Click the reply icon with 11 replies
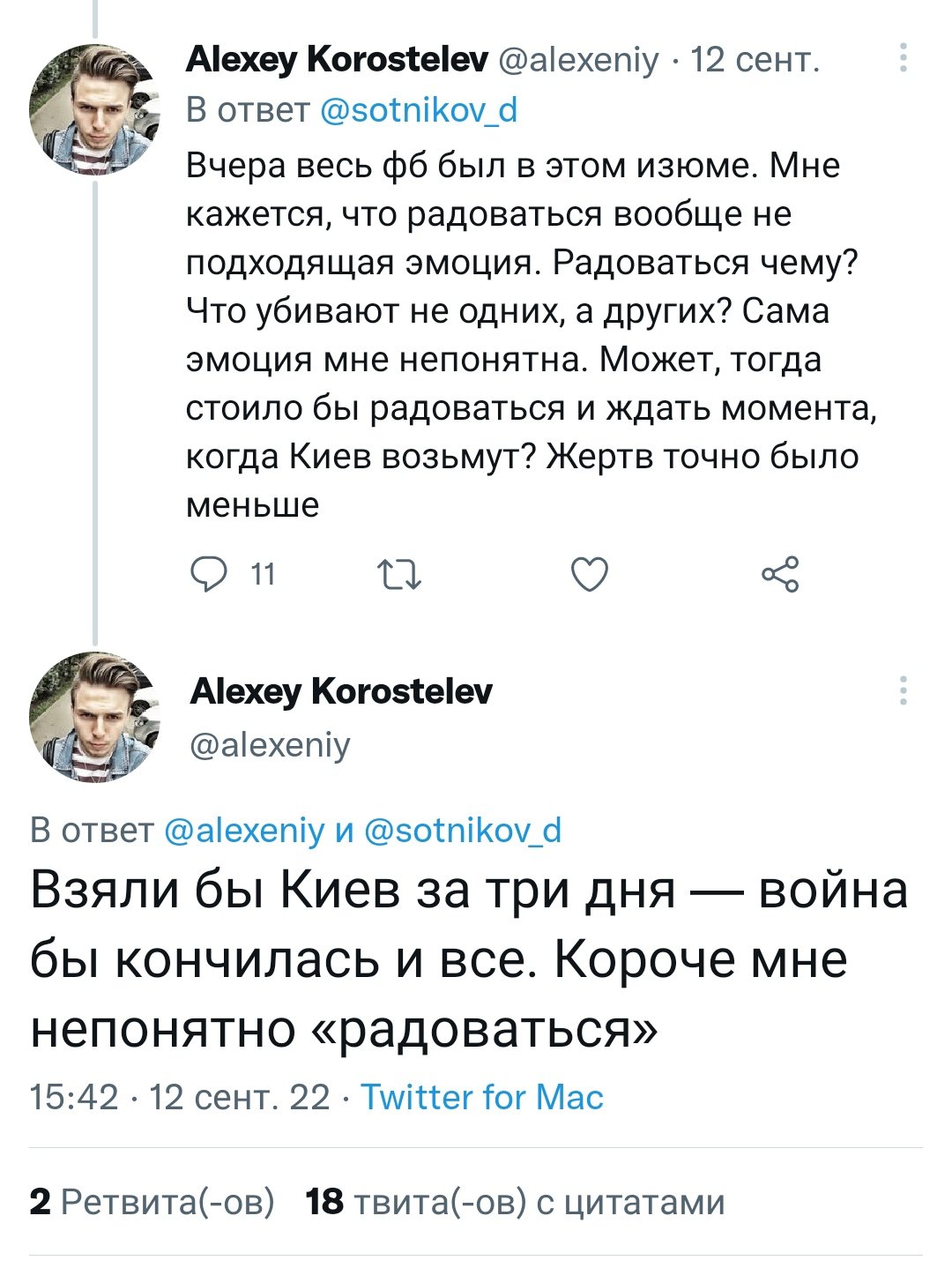This screenshot has width=952, height=1268. coord(210,574)
